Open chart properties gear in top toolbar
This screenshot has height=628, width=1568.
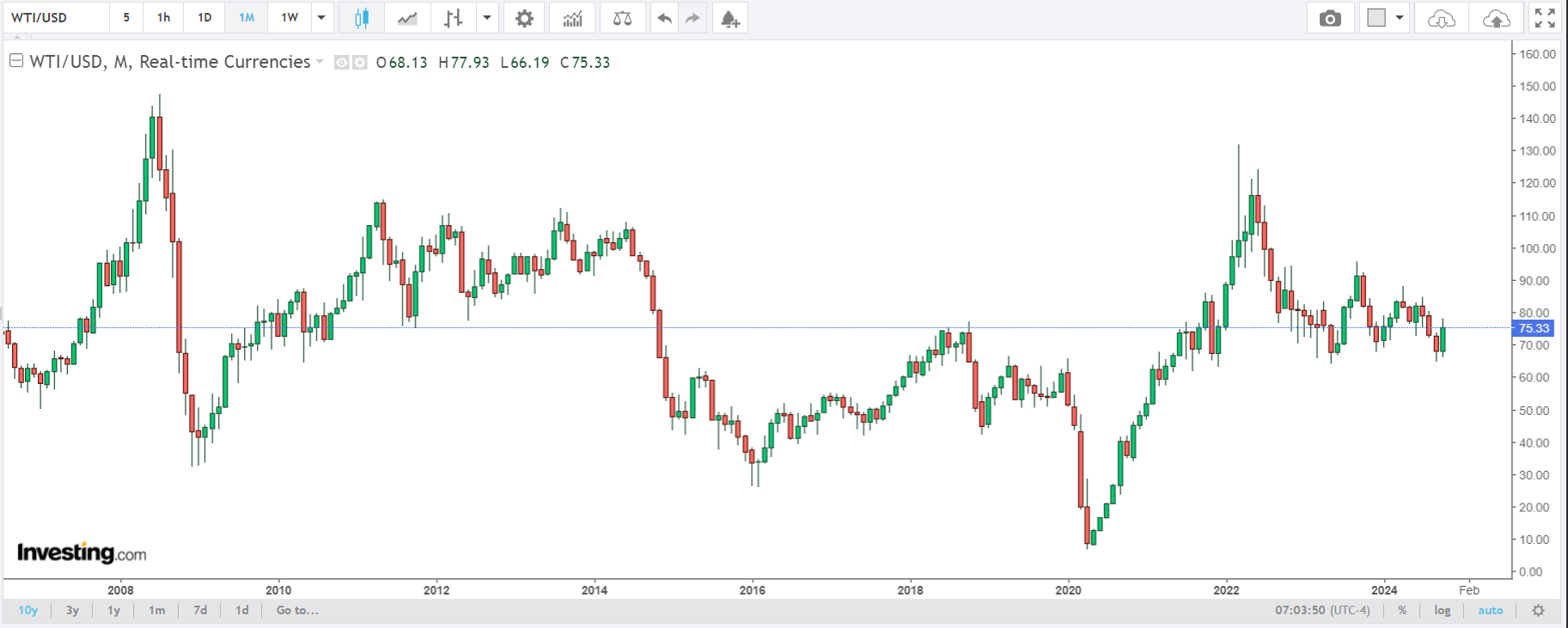pyautogui.click(x=524, y=18)
